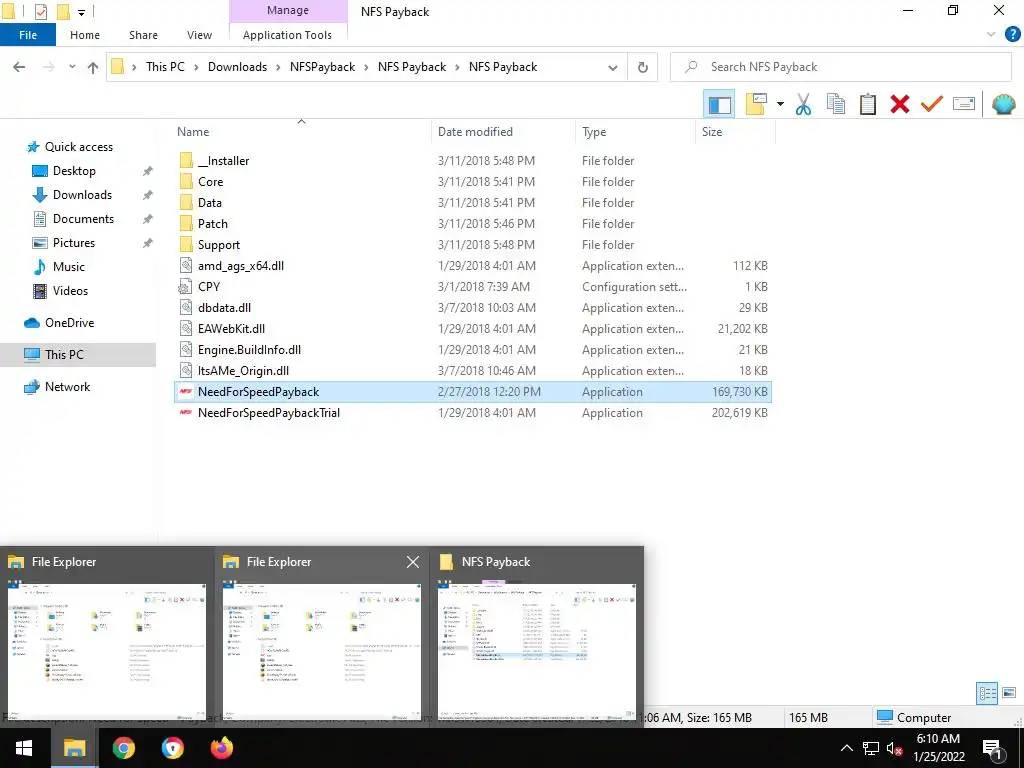Expand the address bar history dropdown
Screen dimensions: 1024x768
[x=613, y=67]
